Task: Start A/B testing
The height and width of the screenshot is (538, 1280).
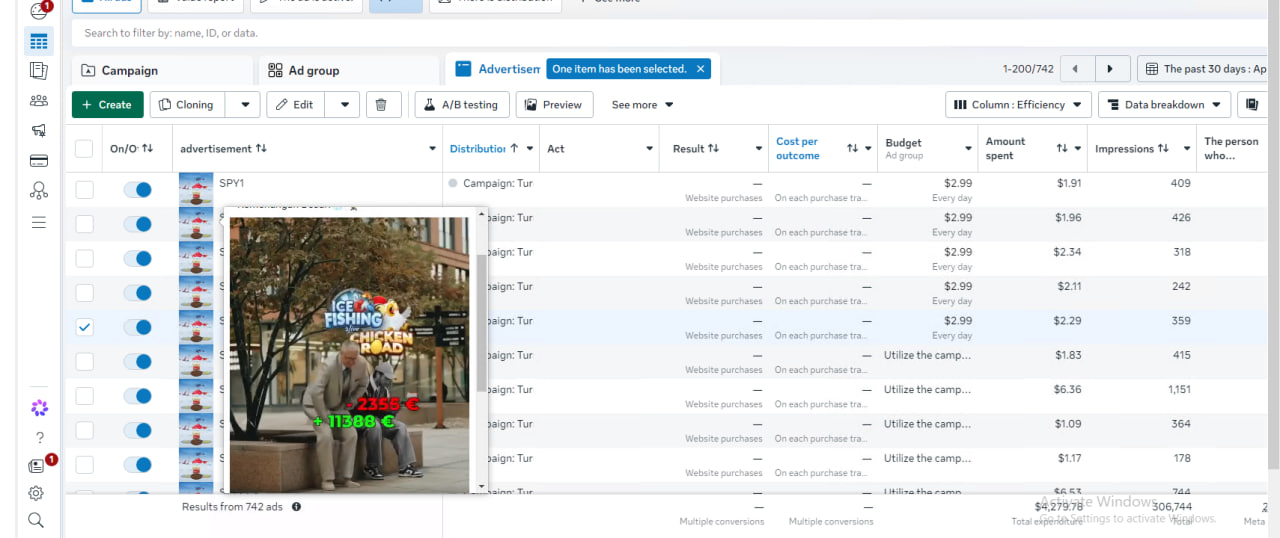Action: pos(462,104)
